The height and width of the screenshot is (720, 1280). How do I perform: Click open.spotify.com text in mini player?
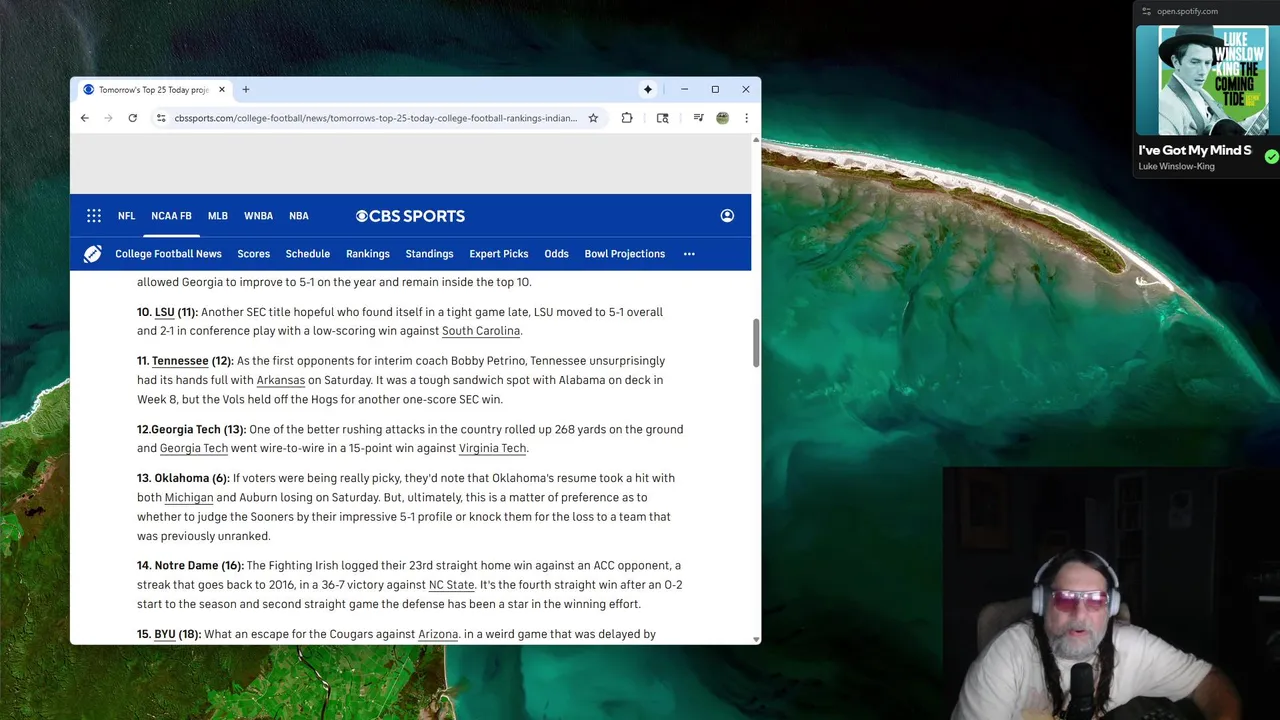[1187, 11]
